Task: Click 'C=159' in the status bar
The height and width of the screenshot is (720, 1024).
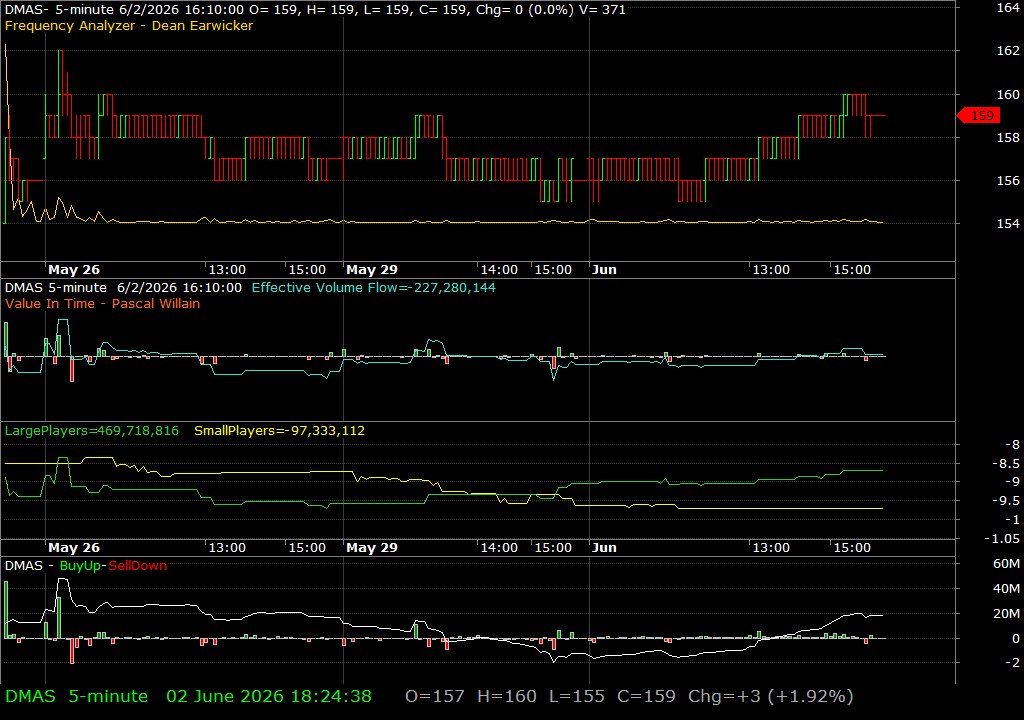Action: (x=647, y=696)
